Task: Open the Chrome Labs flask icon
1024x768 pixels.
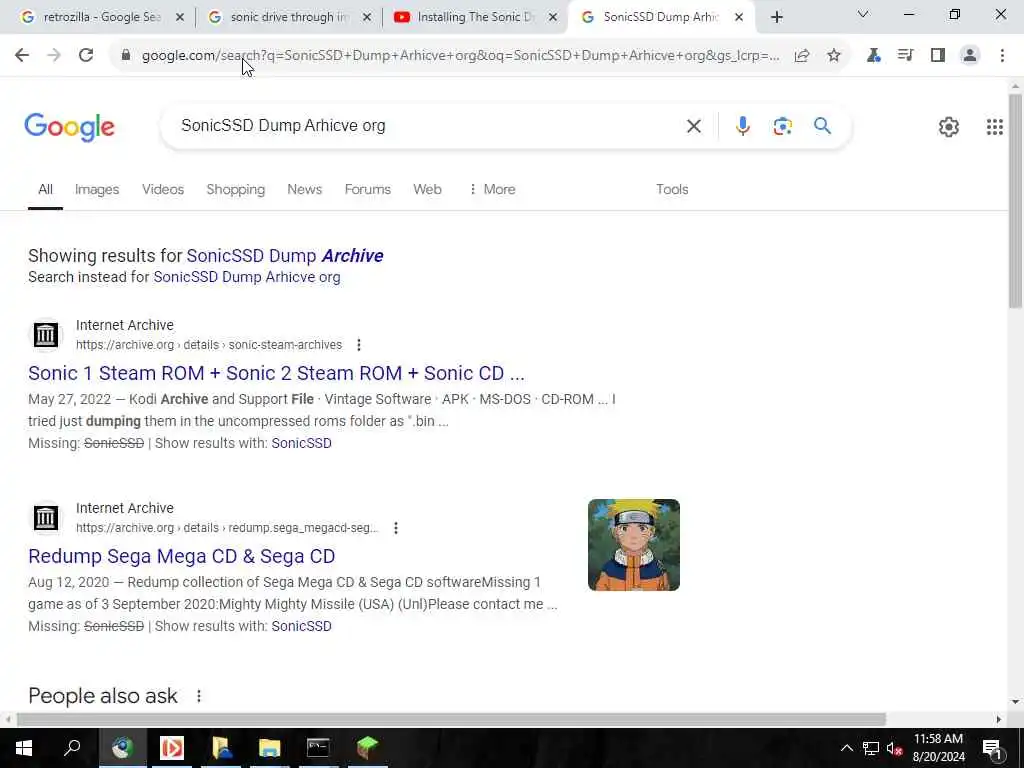Action: 873,56
